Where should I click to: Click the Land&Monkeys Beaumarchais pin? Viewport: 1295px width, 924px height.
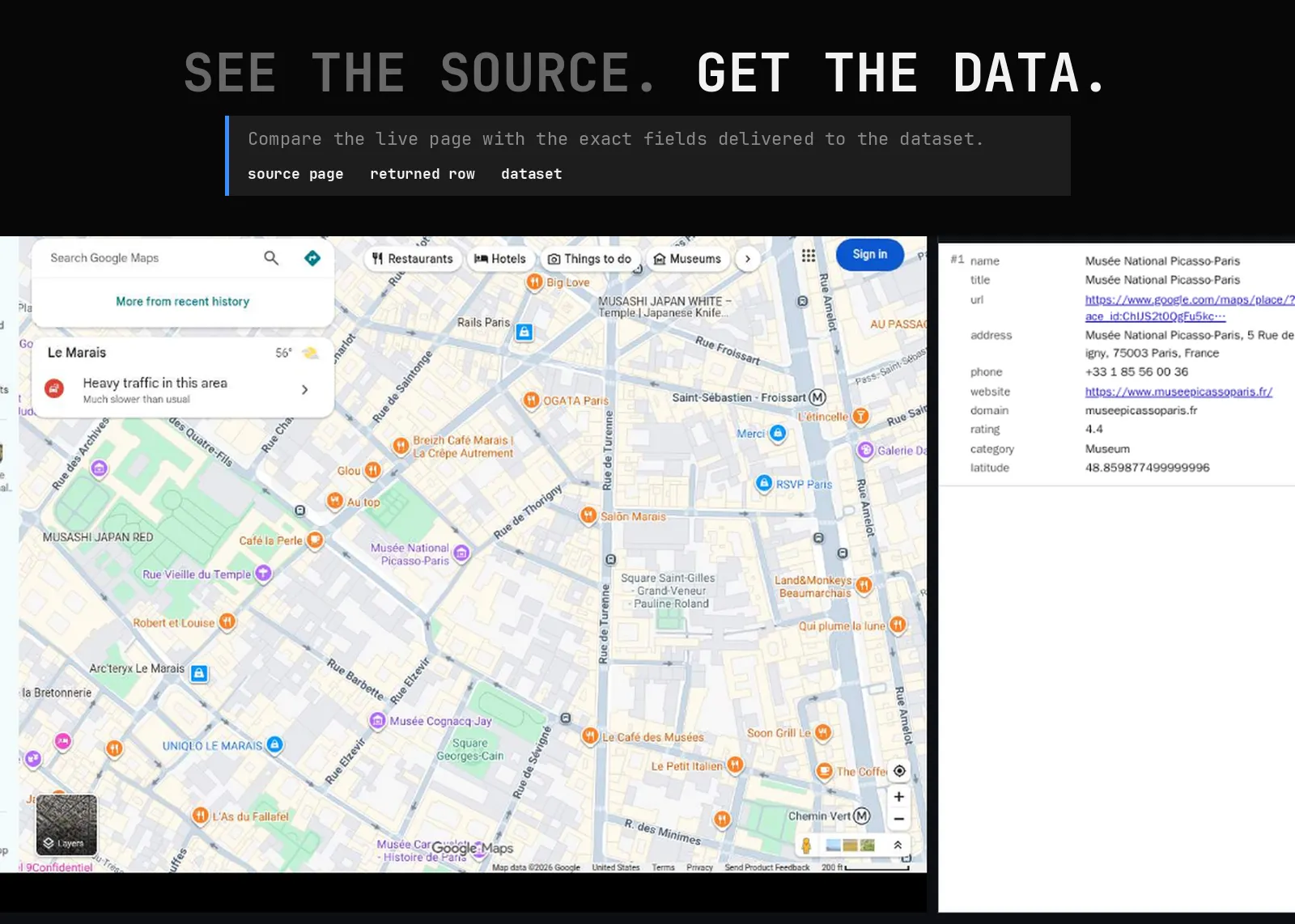pos(864,585)
